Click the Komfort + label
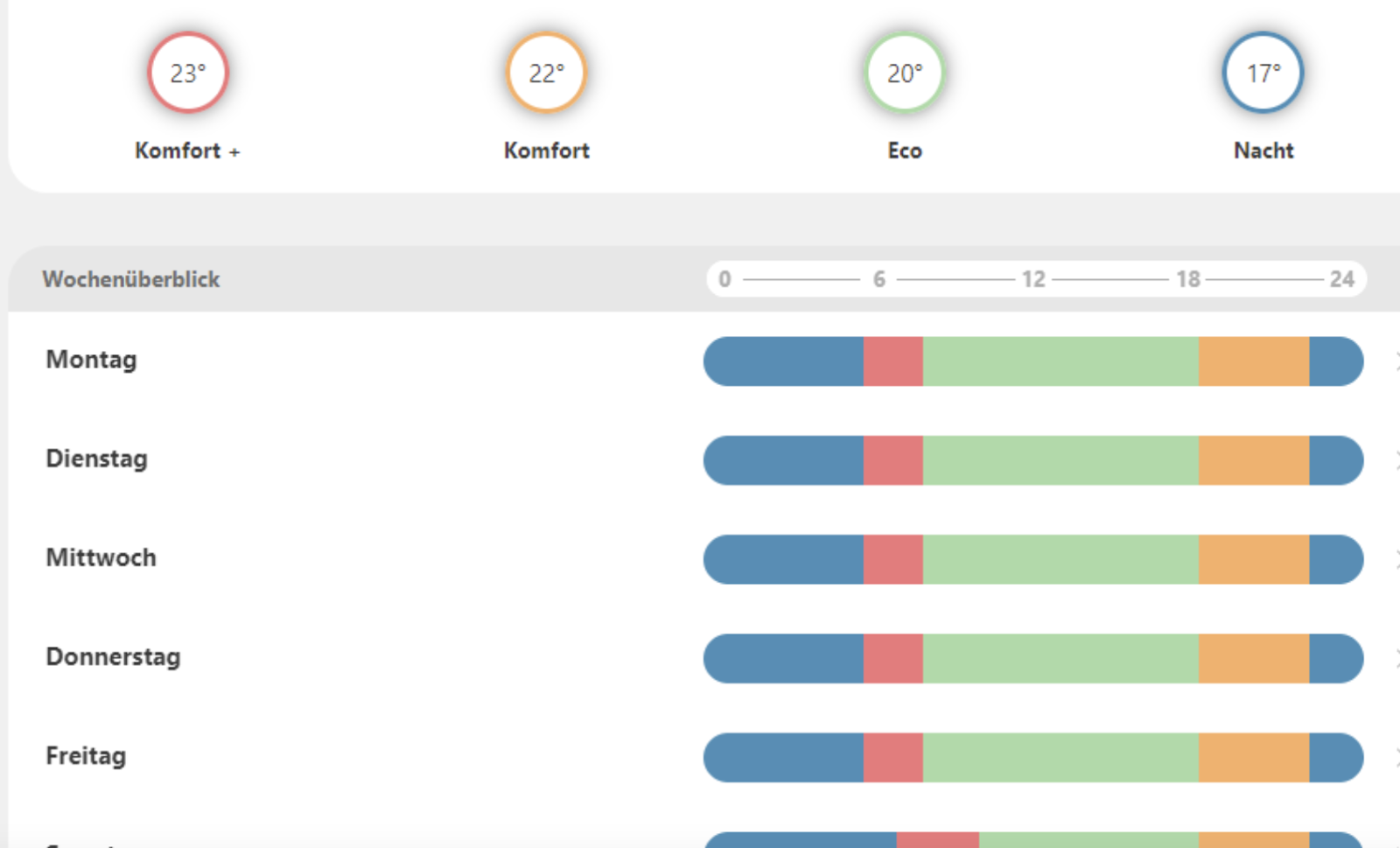Image resolution: width=1400 pixels, height=848 pixels. point(187,151)
